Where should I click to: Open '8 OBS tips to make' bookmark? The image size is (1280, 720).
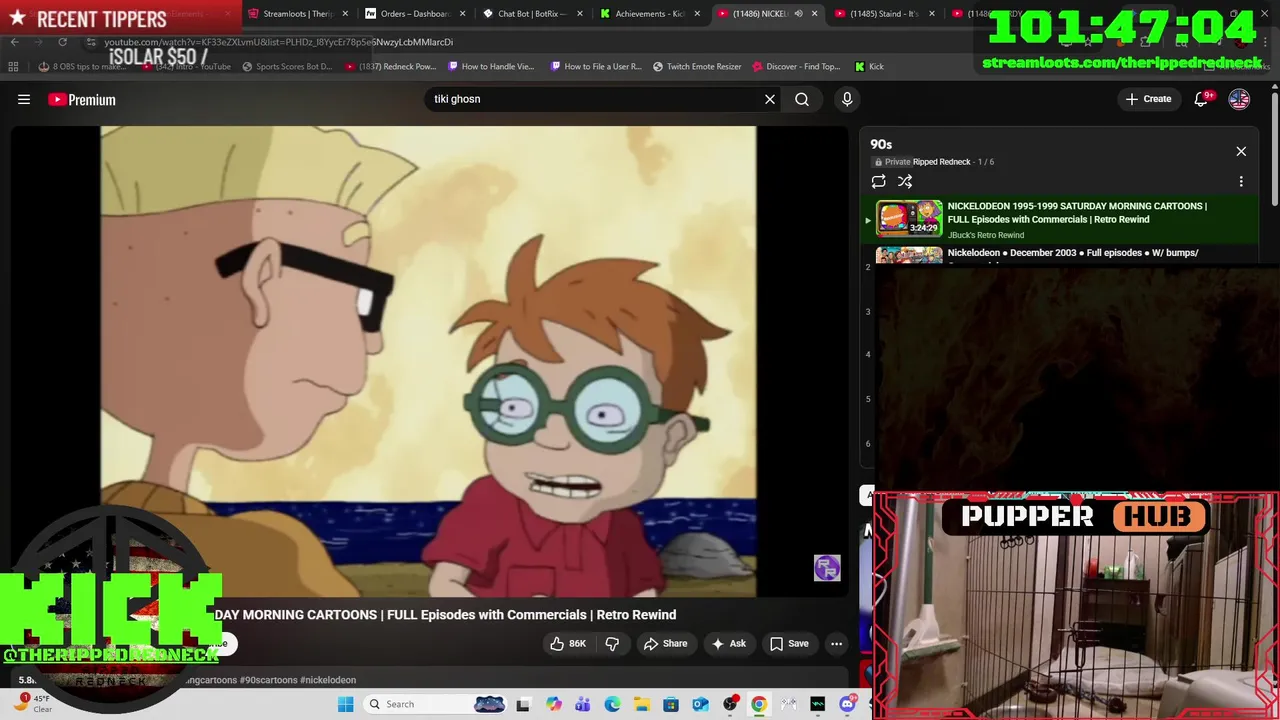pyautogui.click(x=82, y=67)
